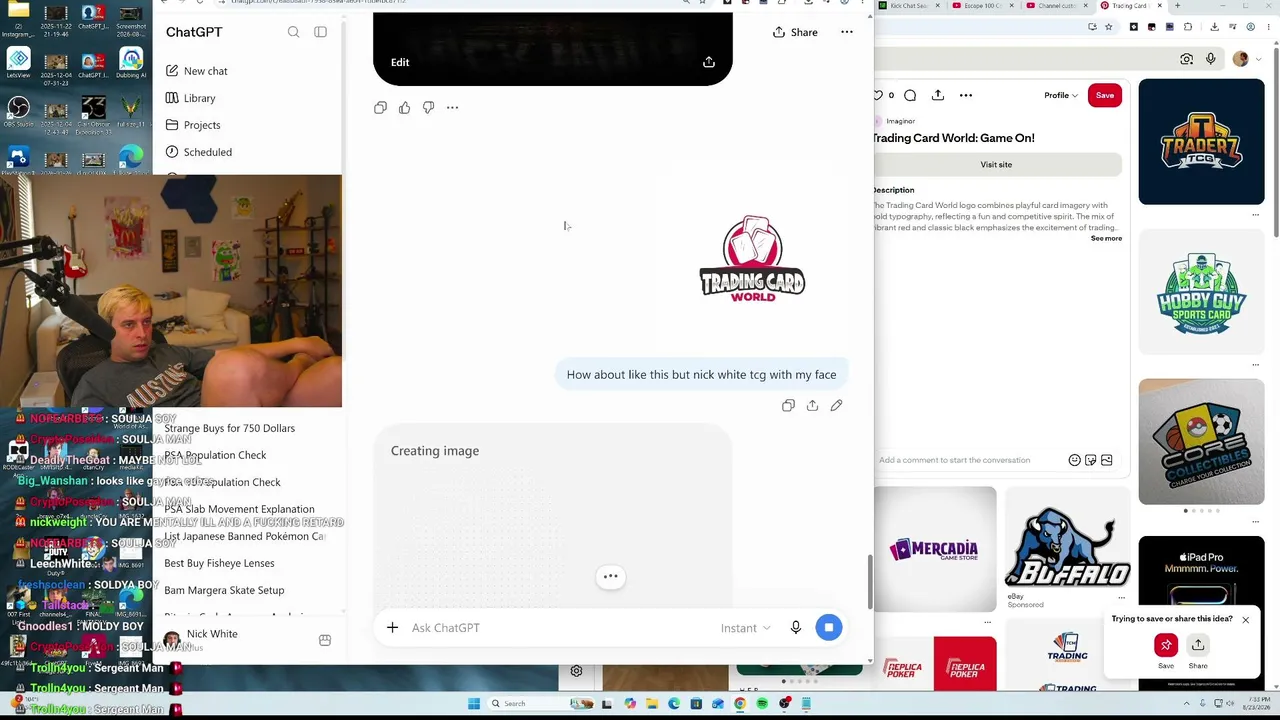This screenshot has width=1280, height=720.
Task: Click Visit site on the Pinterest pin
Action: tap(997, 164)
